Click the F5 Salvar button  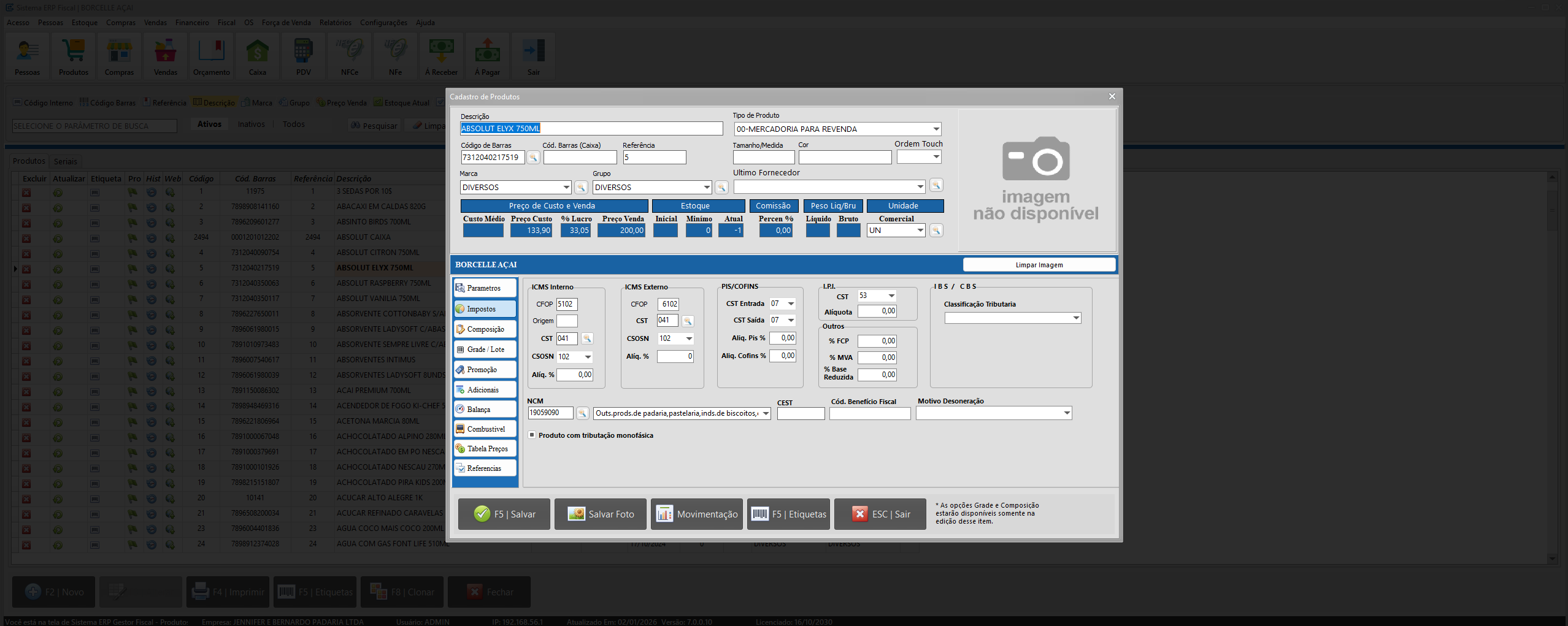coord(504,514)
